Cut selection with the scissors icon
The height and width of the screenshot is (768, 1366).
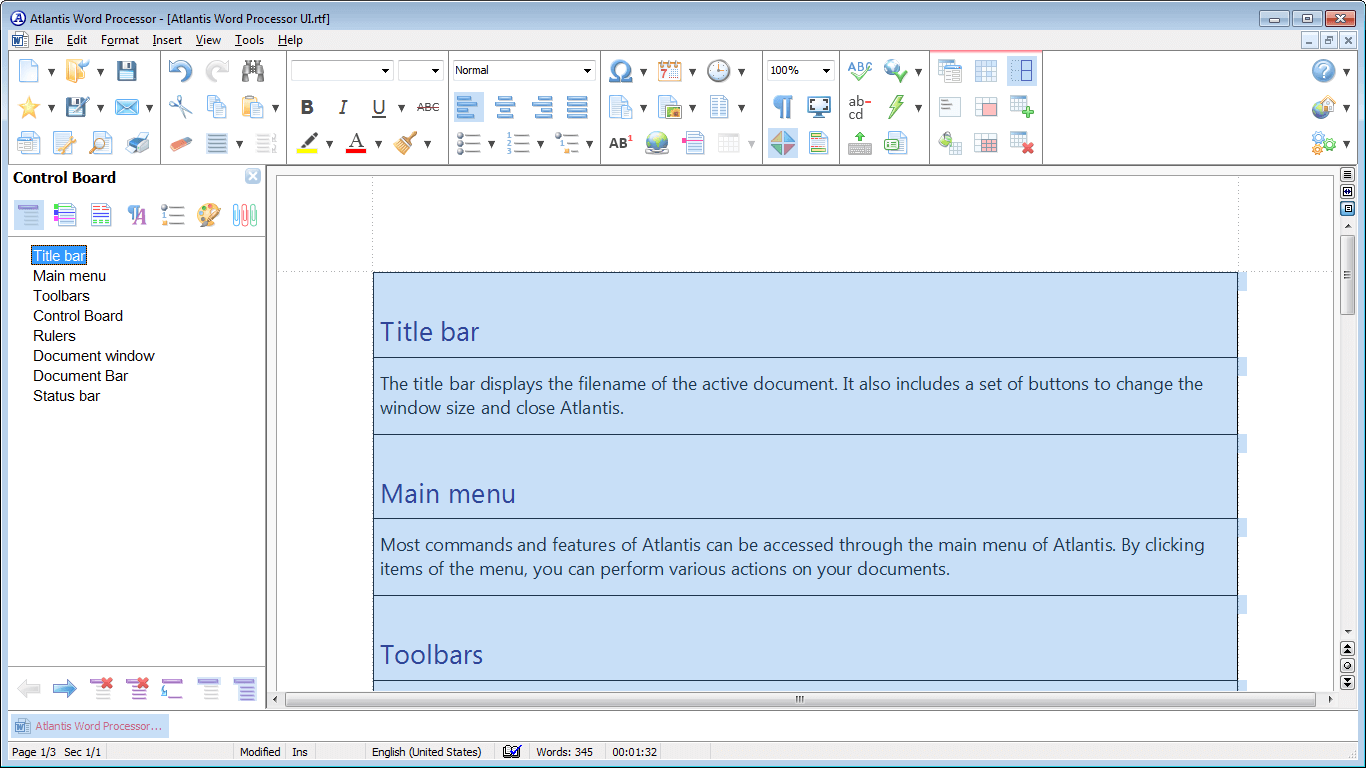point(180,107)
